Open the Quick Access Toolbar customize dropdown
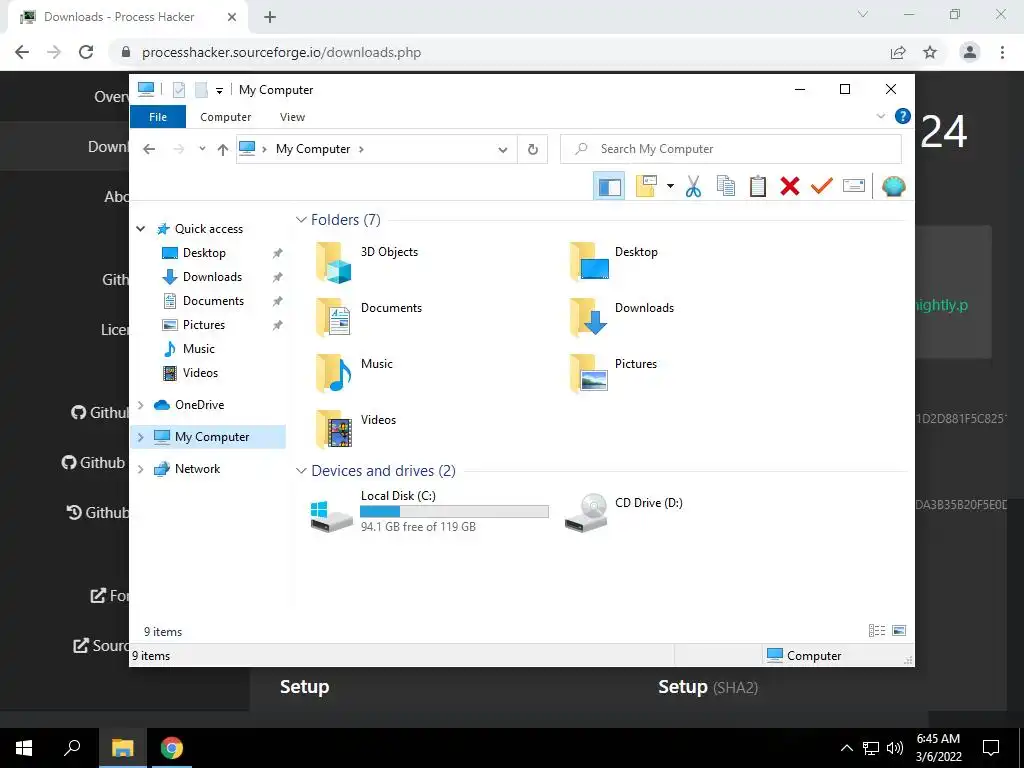 pyautogui.click(x=219, y=91)
